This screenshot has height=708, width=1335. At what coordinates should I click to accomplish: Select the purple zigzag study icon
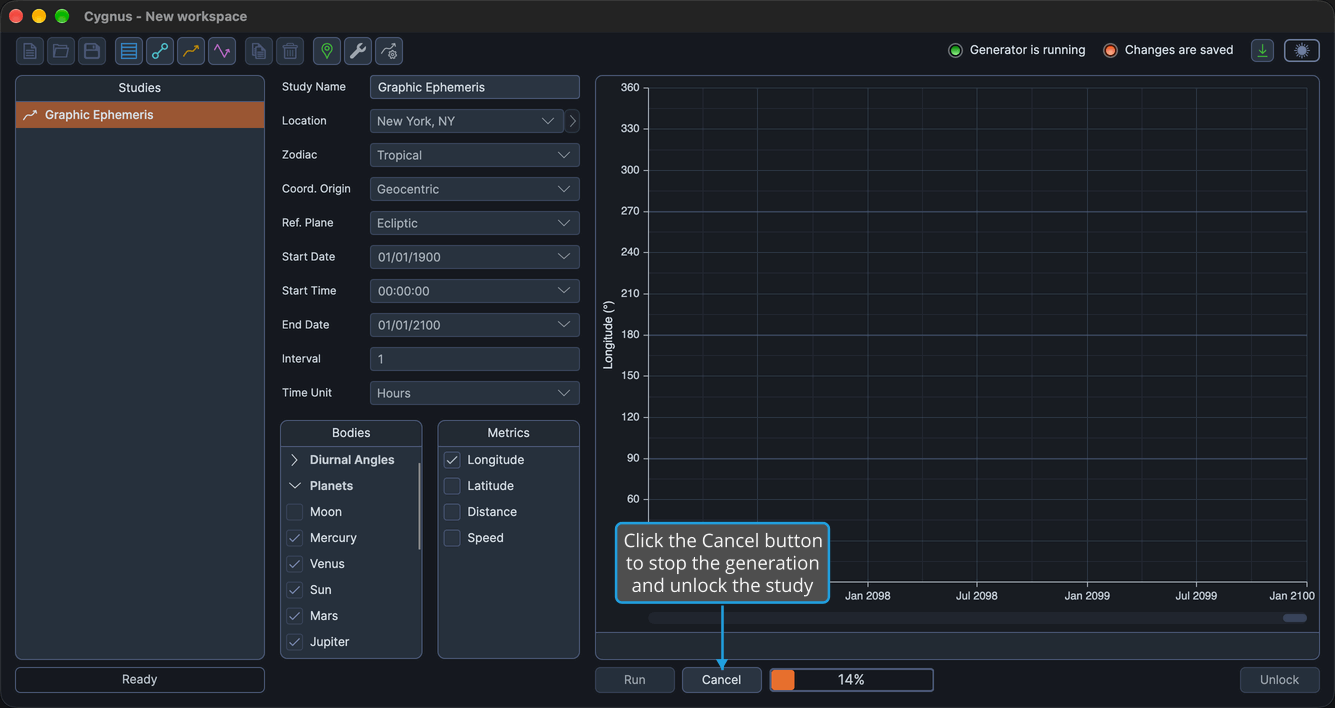coord(222,51)
